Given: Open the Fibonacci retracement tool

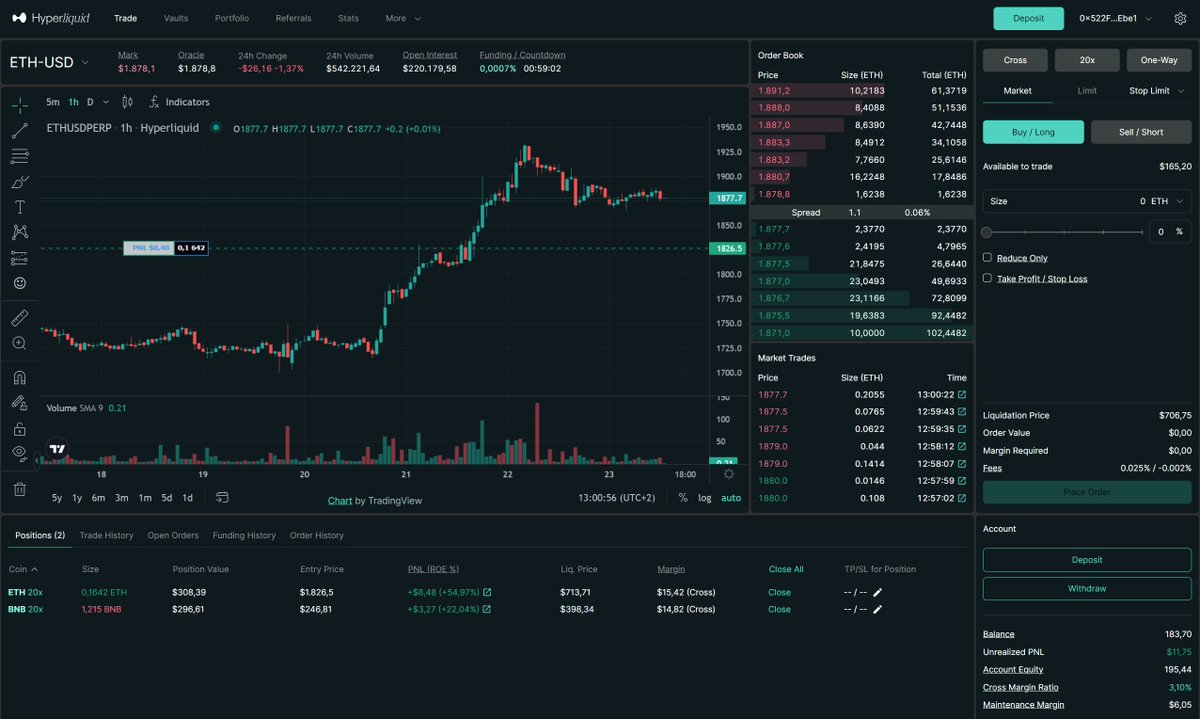Looking at the screenshot, I should pyautogui.click(x=19, y=156).
